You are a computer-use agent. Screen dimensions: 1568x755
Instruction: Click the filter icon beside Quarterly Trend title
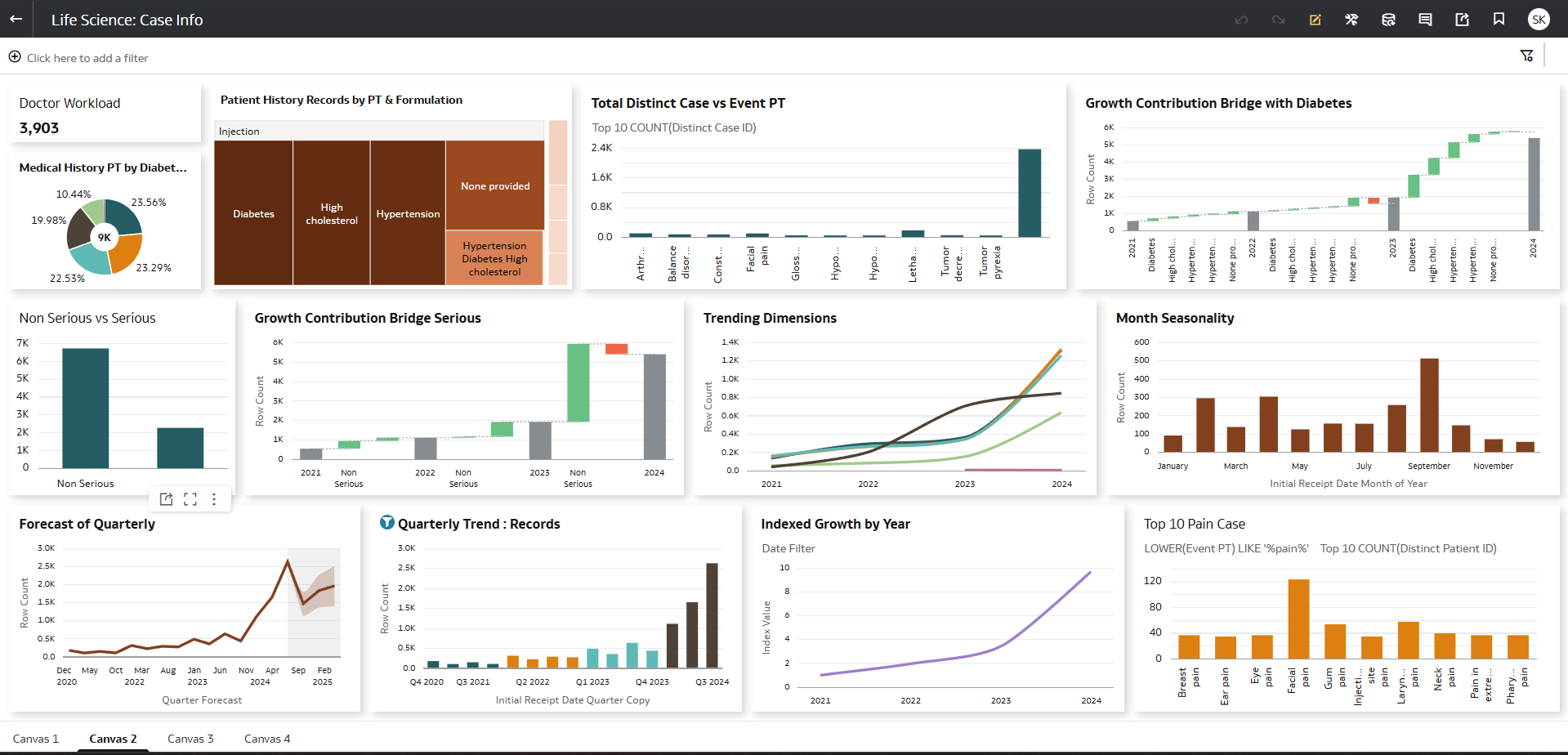tap(387, 523)
